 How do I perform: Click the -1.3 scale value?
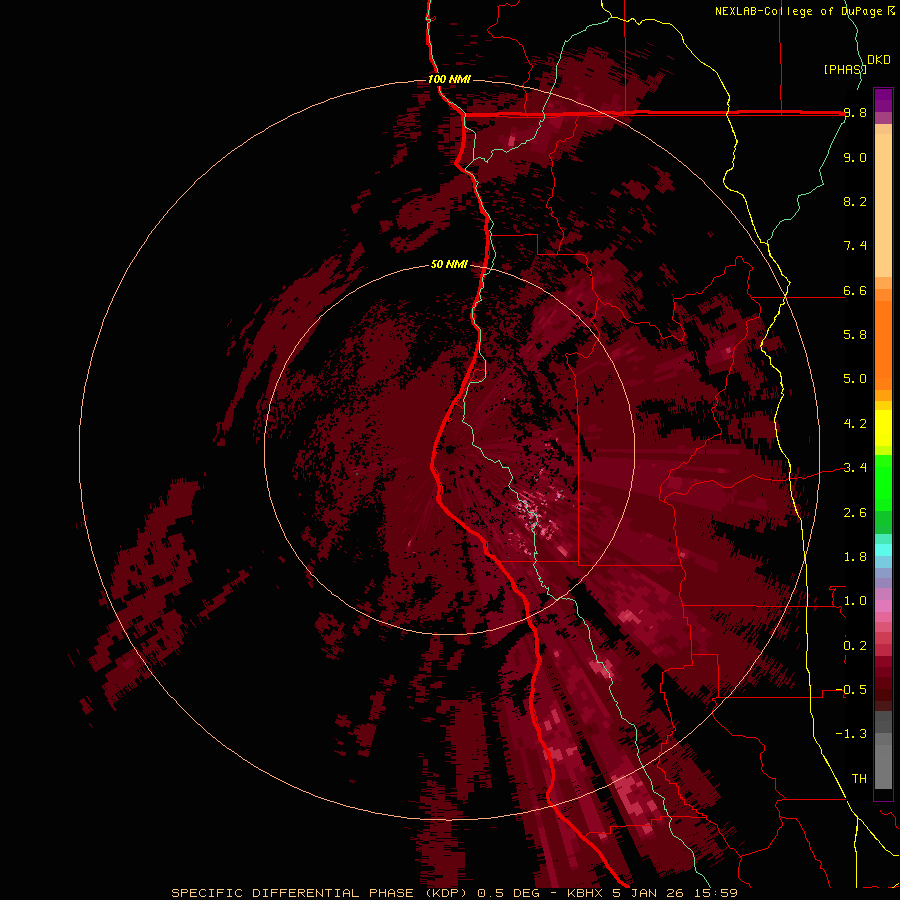852,734
